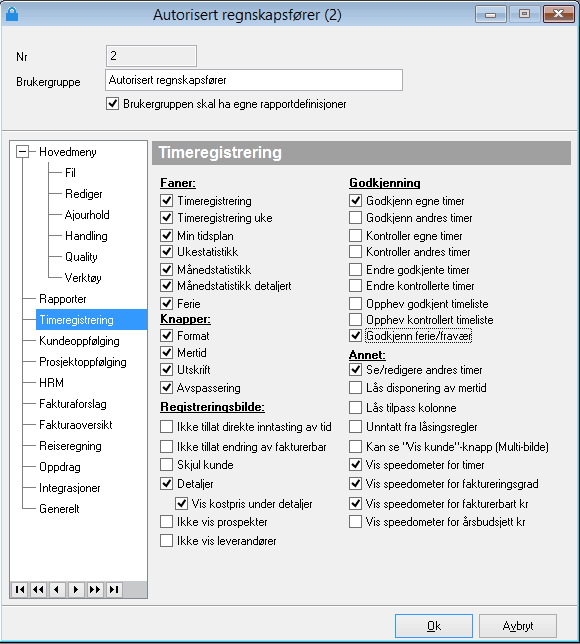Jump forward several records with double-right arrow
This screenshot has width=580, height=644.
tap(95, 590)
